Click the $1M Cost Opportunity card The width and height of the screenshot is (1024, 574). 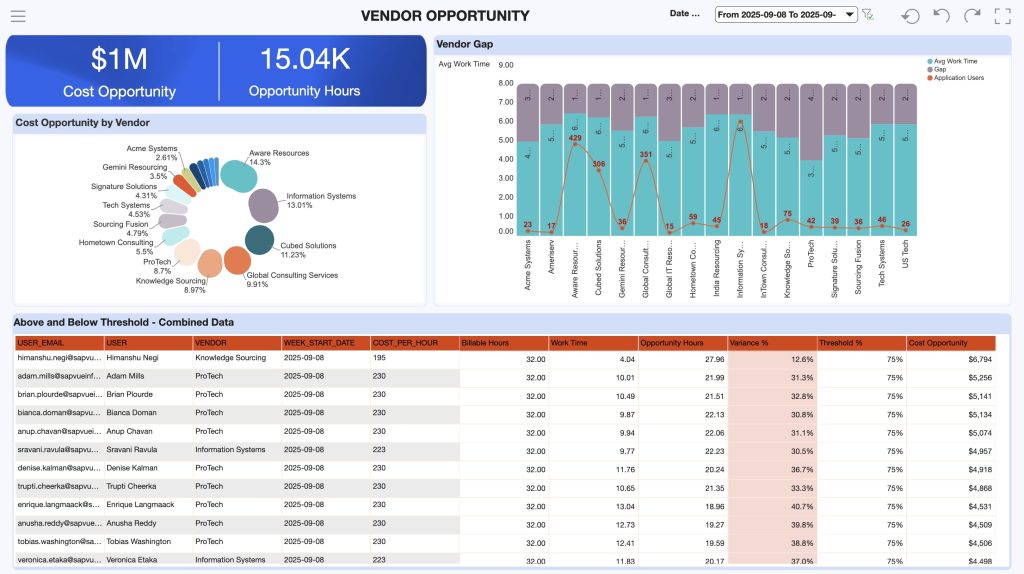[119, 72]
